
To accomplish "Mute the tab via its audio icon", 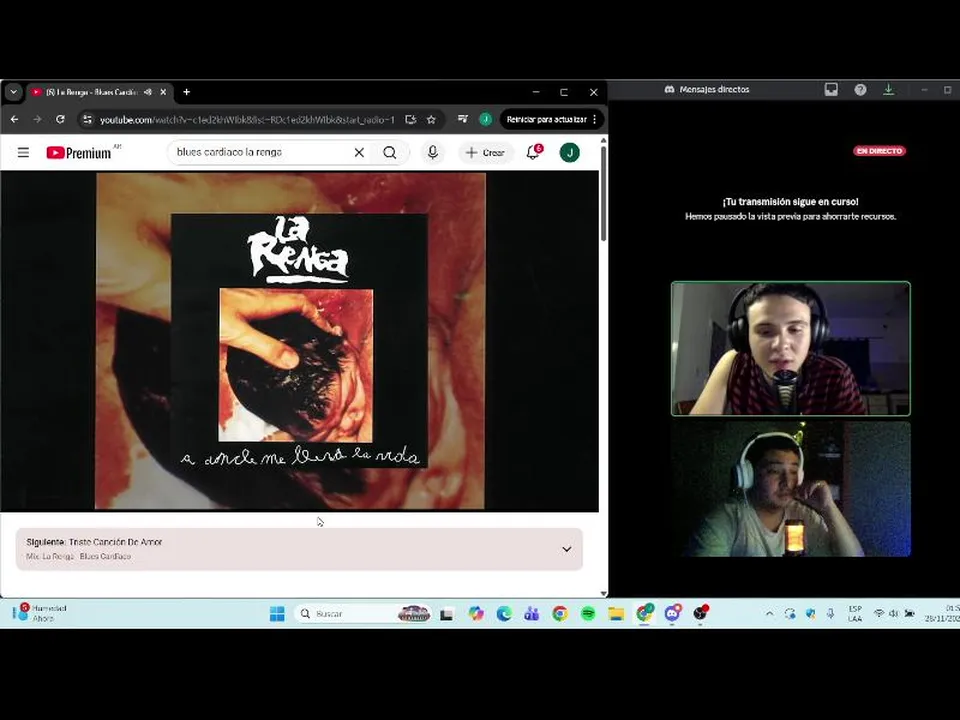I will [x=148, y=92].
